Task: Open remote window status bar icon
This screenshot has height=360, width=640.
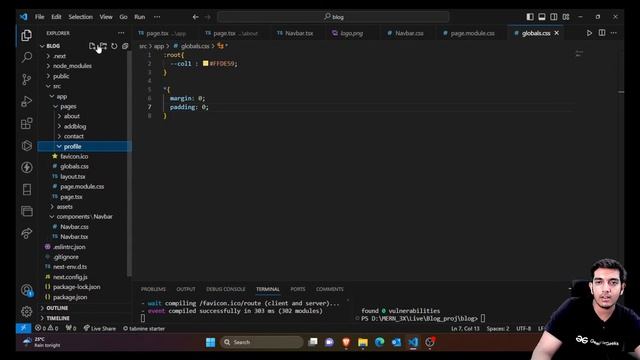Action: point(23,328)
